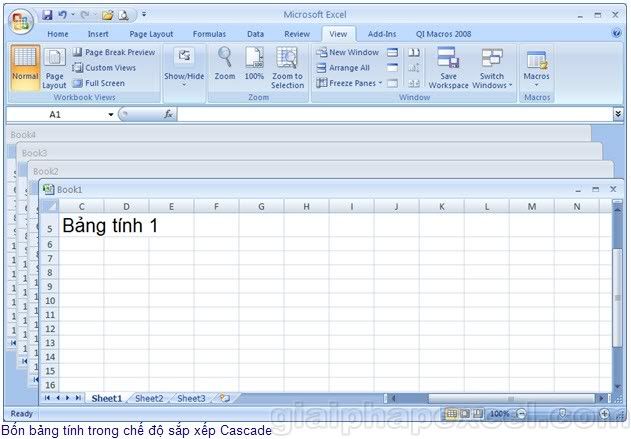Switch to Sheet2 tab
Image resolution: width=631 pixels, height=439 pixels.
[149, 398]
